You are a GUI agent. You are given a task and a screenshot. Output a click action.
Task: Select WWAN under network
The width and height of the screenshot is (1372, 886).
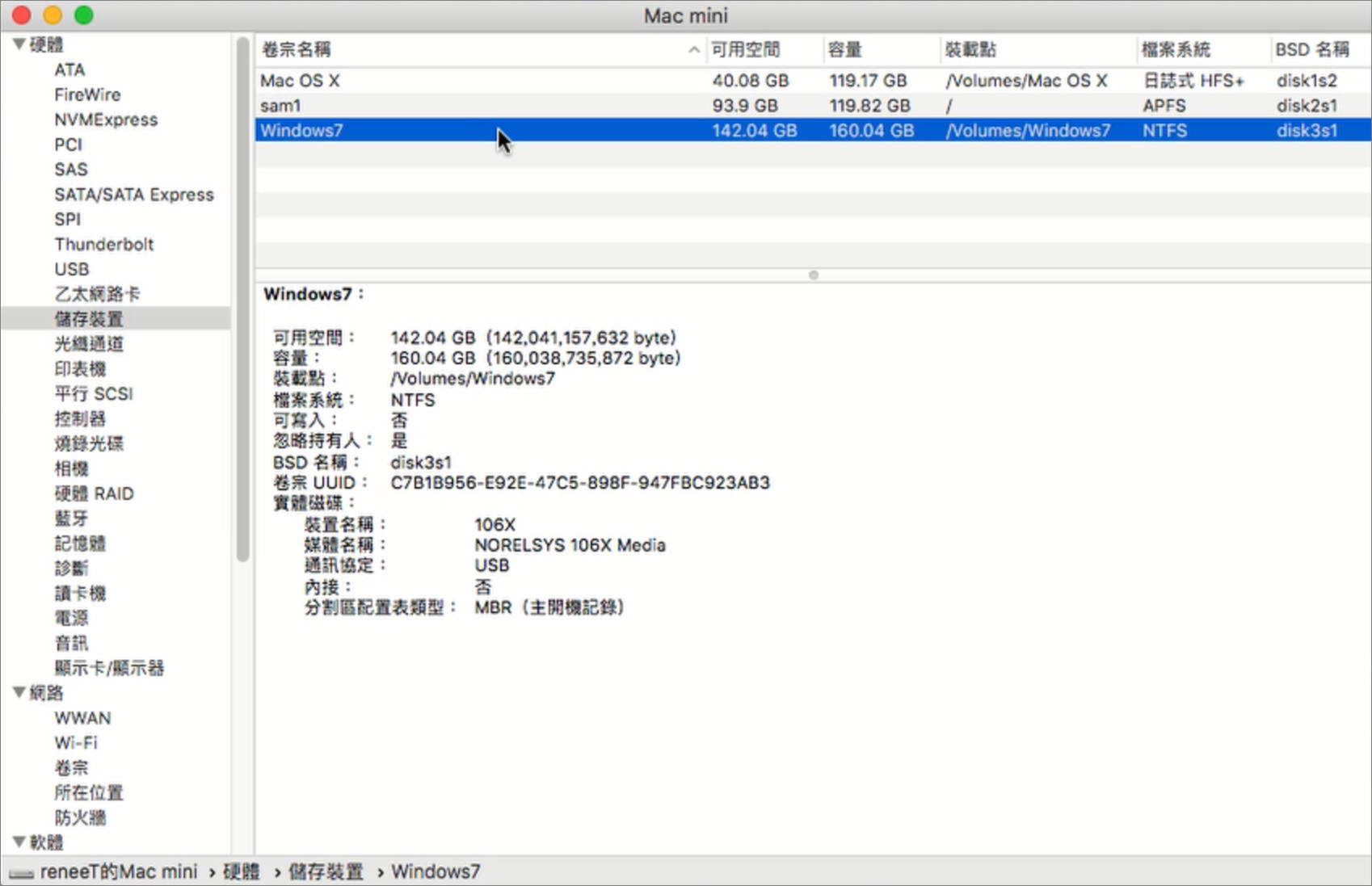point(82,718)
